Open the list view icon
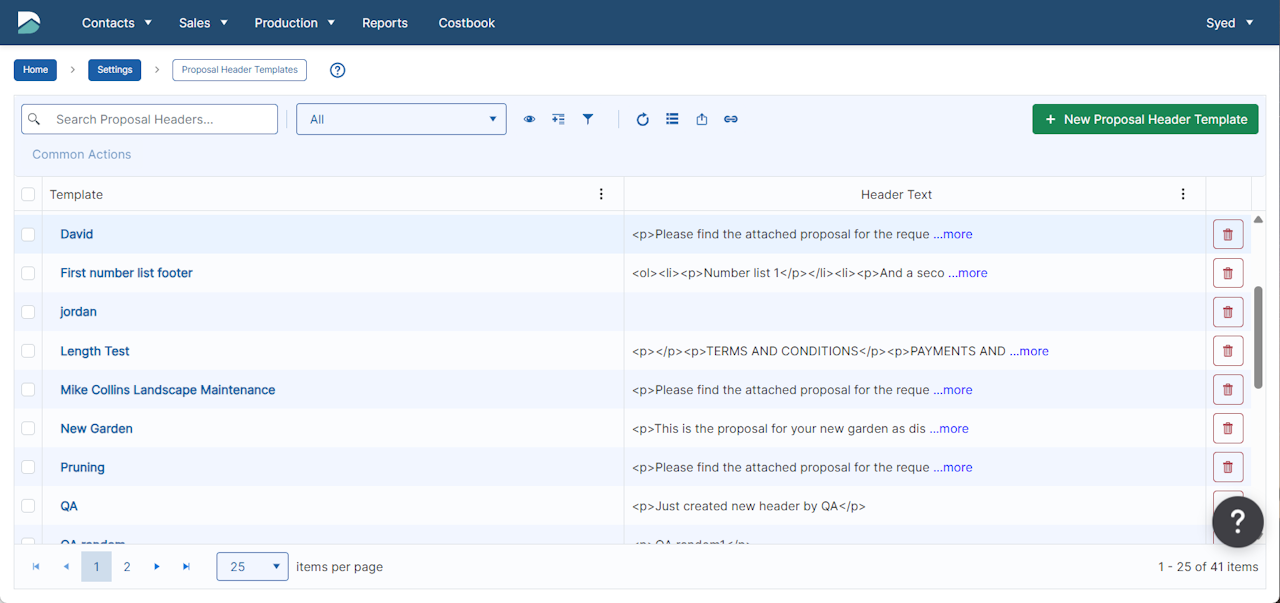This screenshot has width=1280, height=603. [x=672, y=119]
